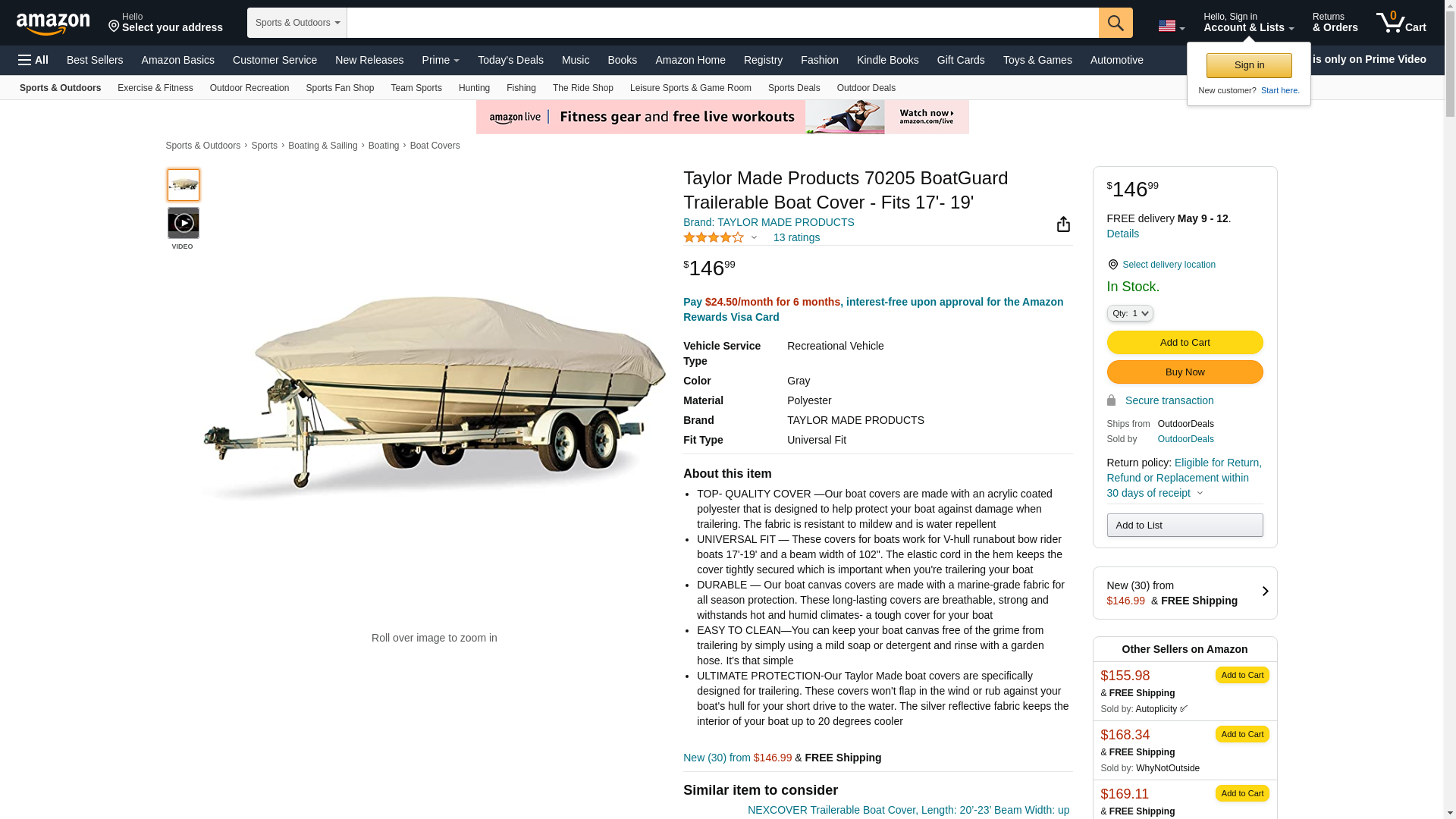Select the boat cover image thumbnail

tap(184, 185)
